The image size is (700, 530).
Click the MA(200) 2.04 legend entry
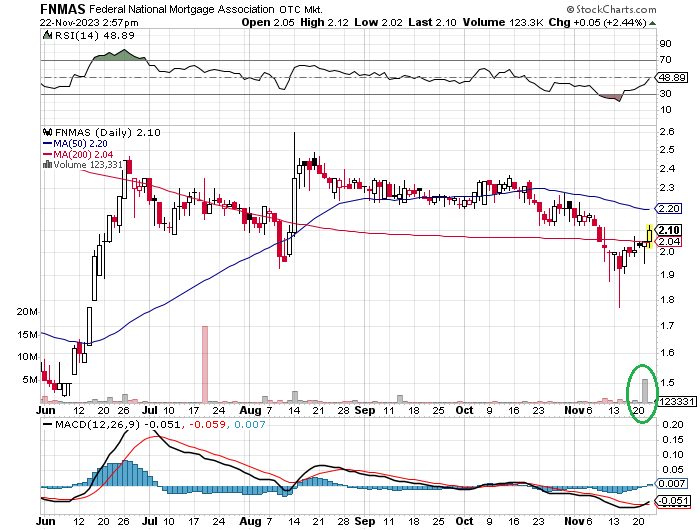coord(83,154)
